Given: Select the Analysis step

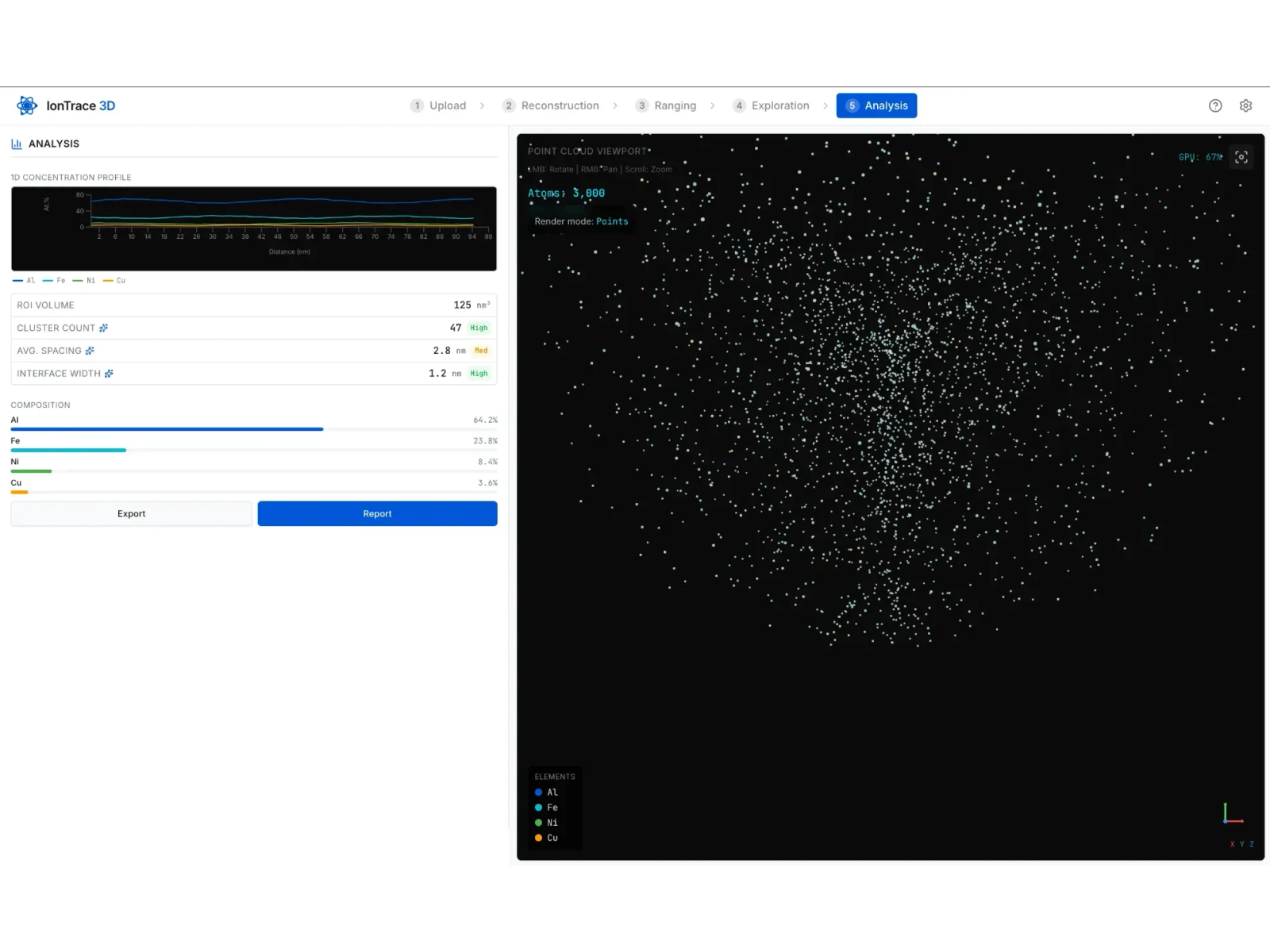Looking at the screenshot, I should click(876, 106).
